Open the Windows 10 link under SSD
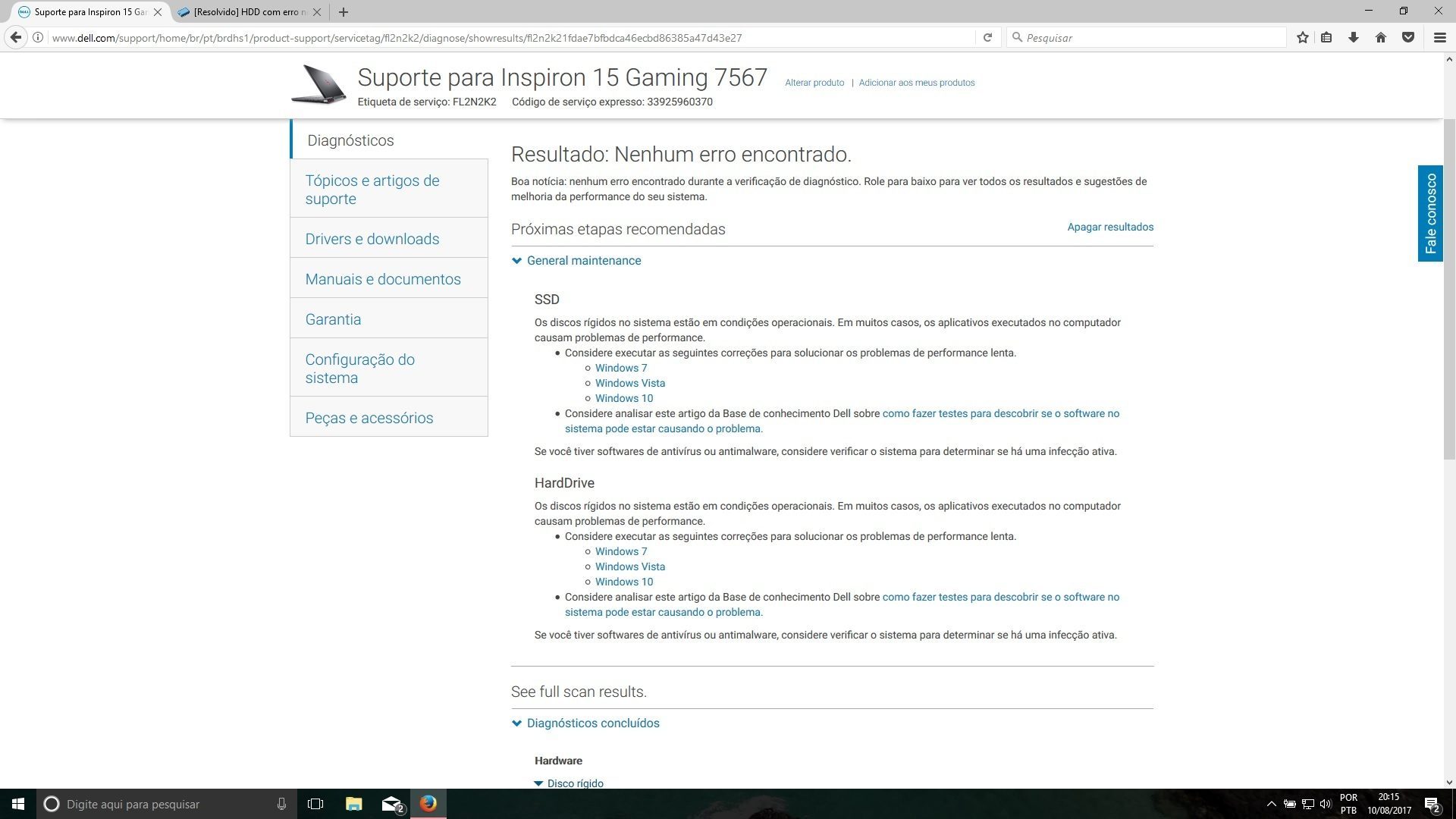 [x=624, y=398]
